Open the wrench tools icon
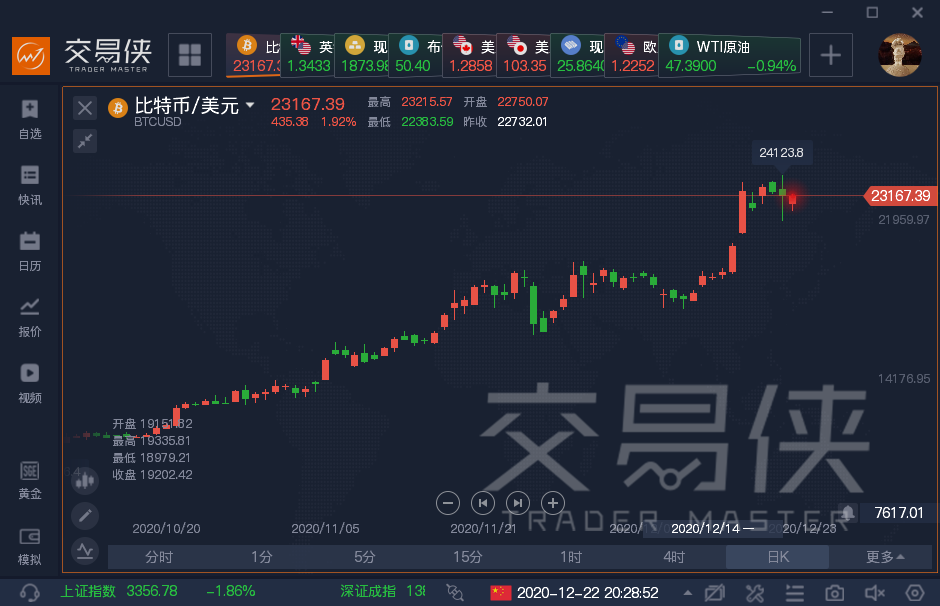The width and height of the screenshot is (940, 606). 755,593
